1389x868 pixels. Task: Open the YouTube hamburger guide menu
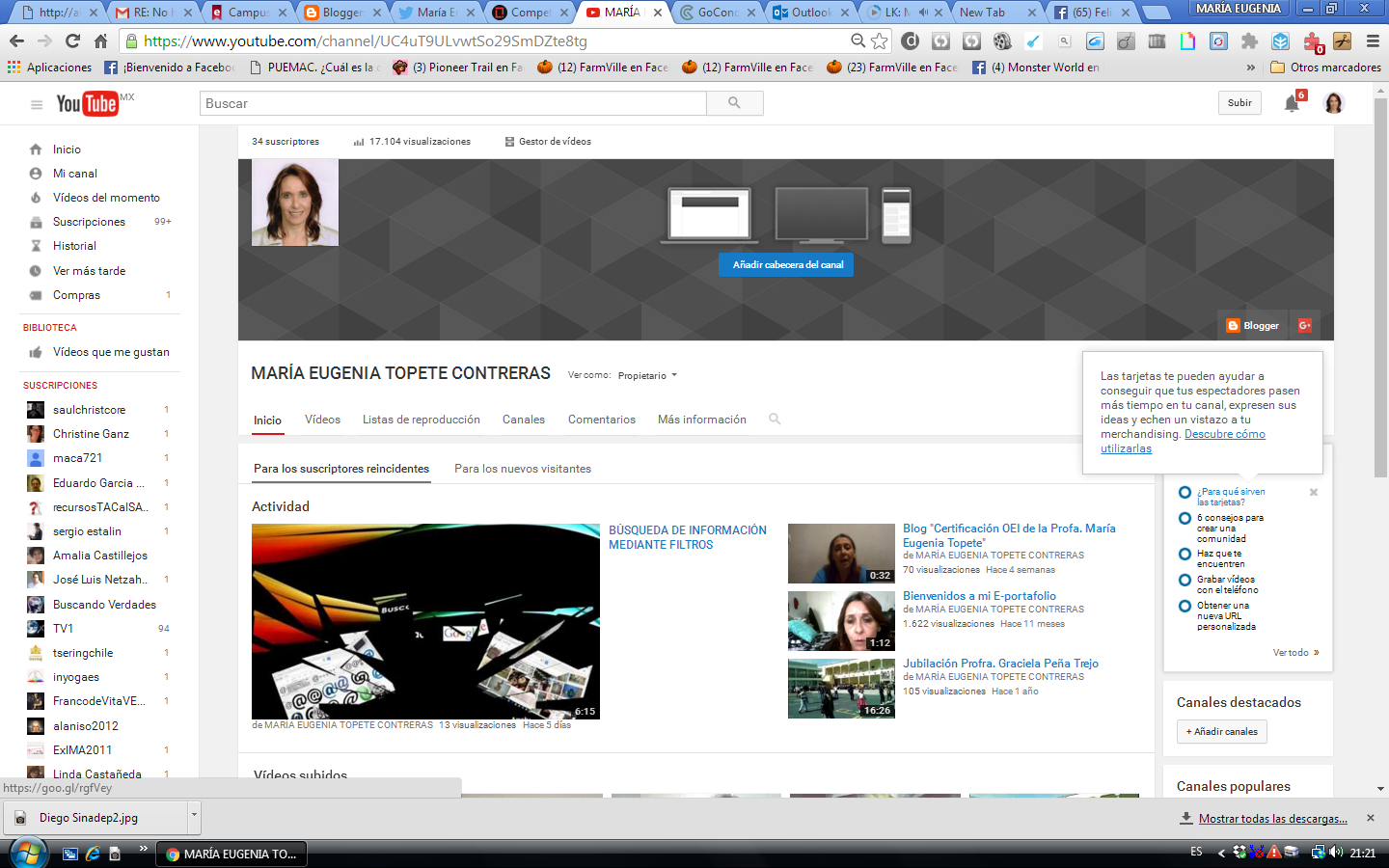(37, 104)
